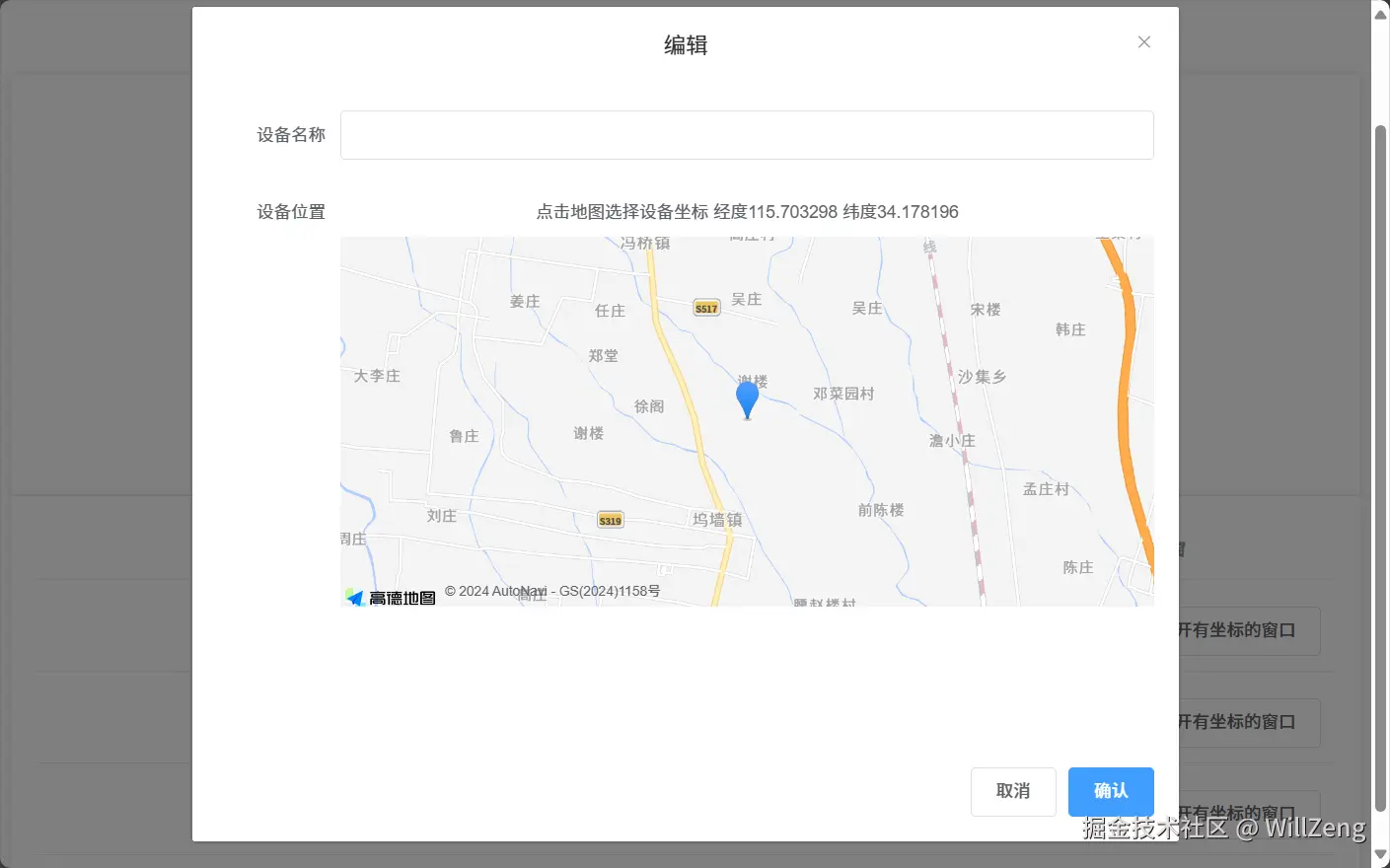Click the 韩庄 label on the map
This screenshot has height=868, width=1390.
(1070, 329)
